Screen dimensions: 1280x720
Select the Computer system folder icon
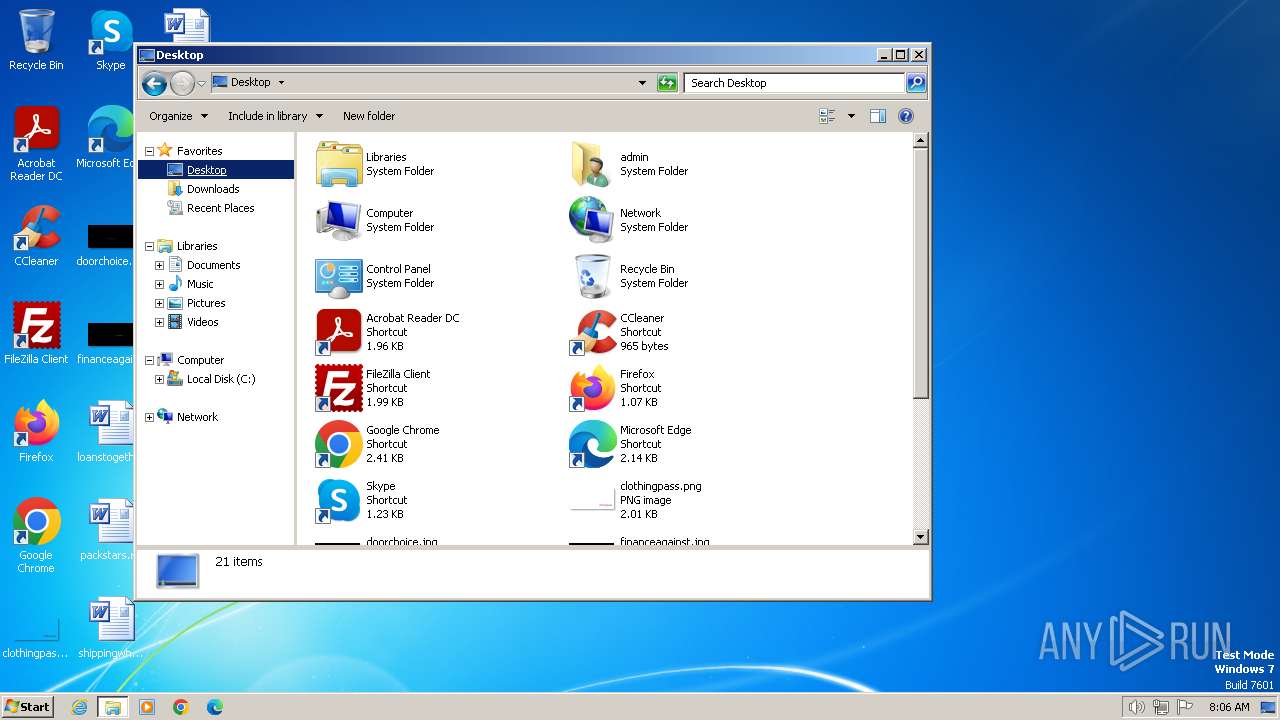pos(339,220)
